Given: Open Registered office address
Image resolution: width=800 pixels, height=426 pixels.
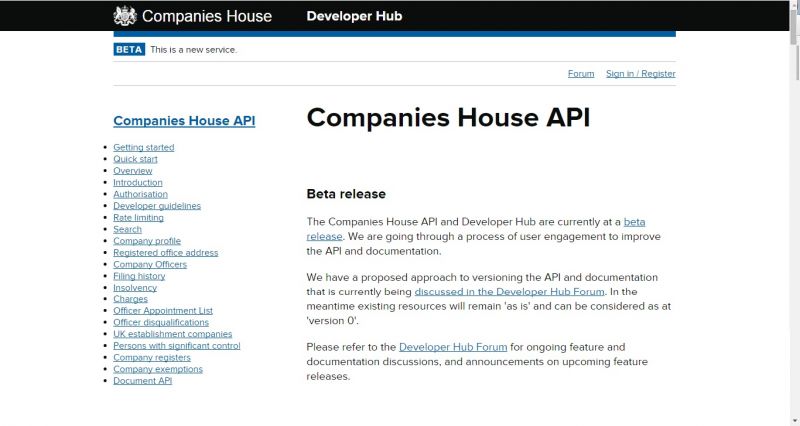Looking at the screenshot, I should 166,253.
